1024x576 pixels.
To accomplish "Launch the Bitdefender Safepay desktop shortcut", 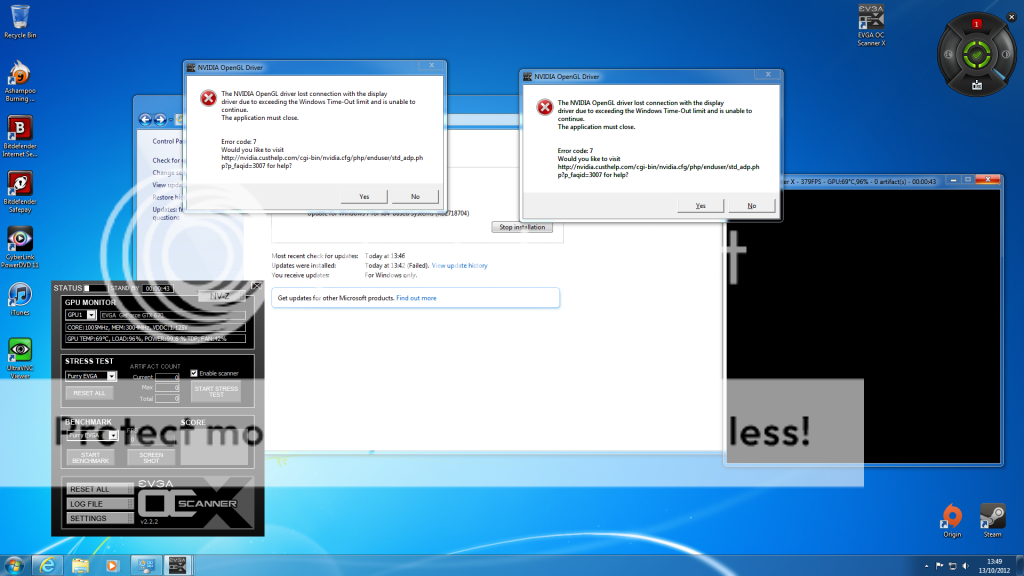I will (20, 192).
